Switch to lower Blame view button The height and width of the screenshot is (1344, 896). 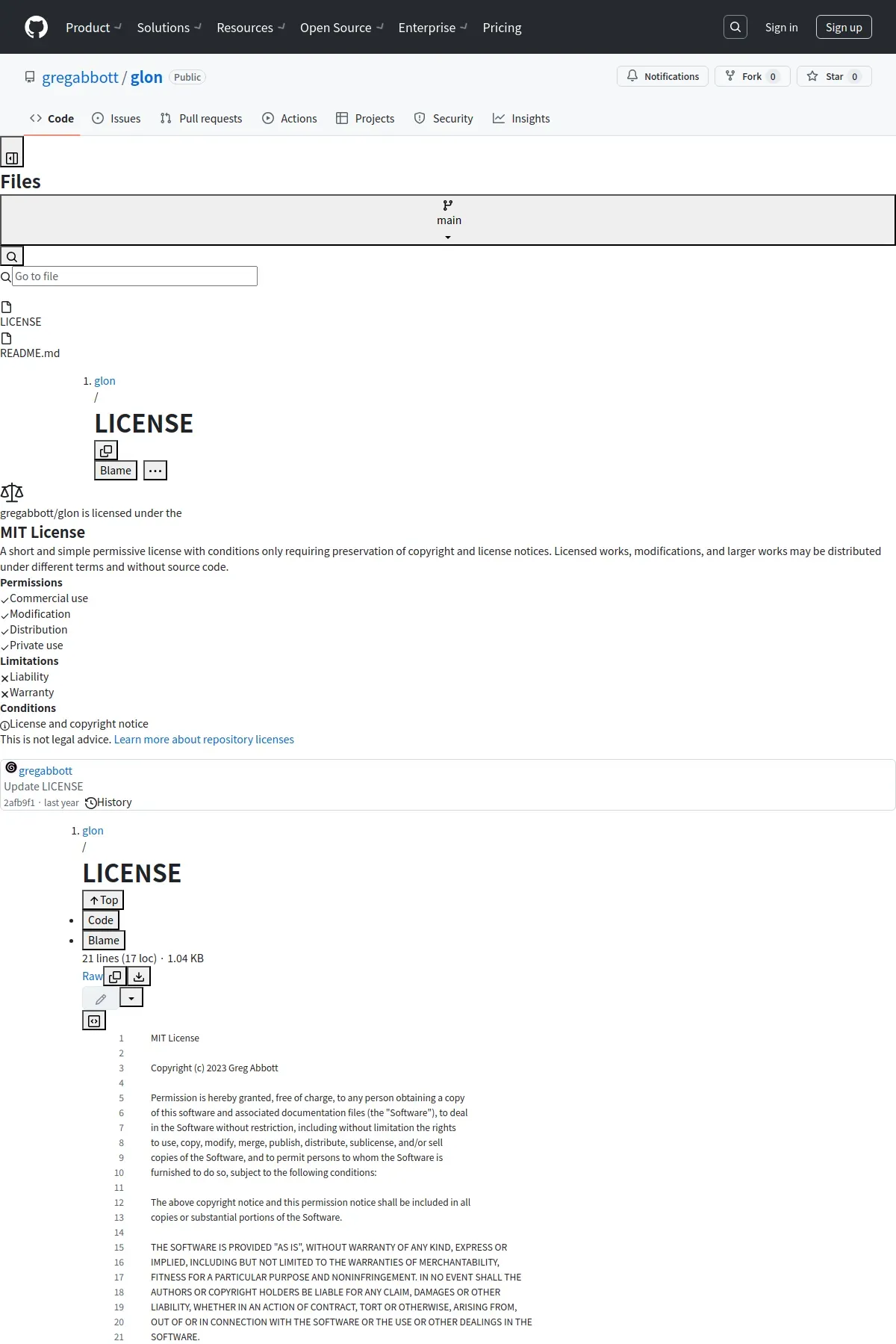[104, 941]
